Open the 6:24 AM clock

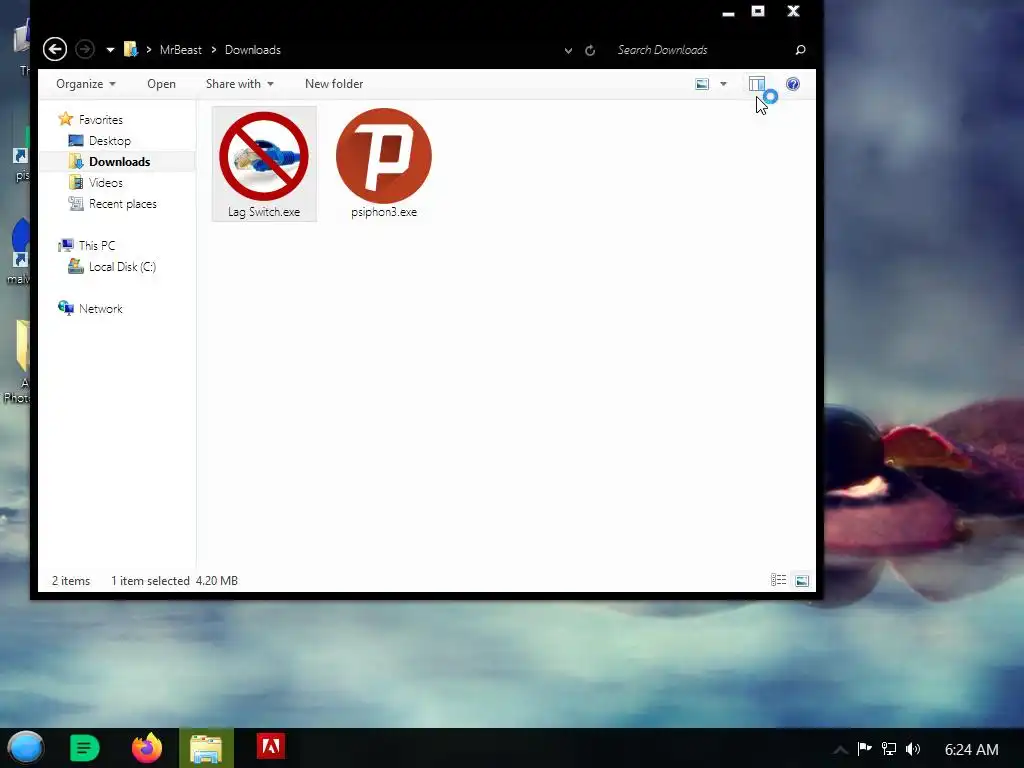pyautogui.click(x=972, y=750)
